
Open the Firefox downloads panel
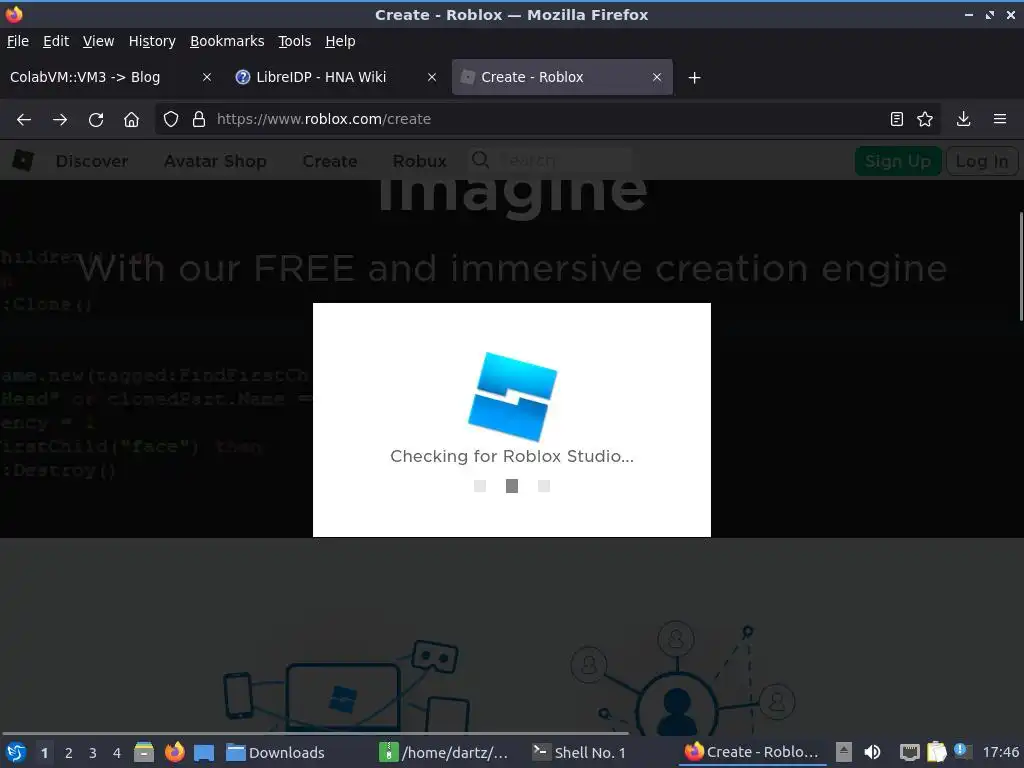[963, 119]
